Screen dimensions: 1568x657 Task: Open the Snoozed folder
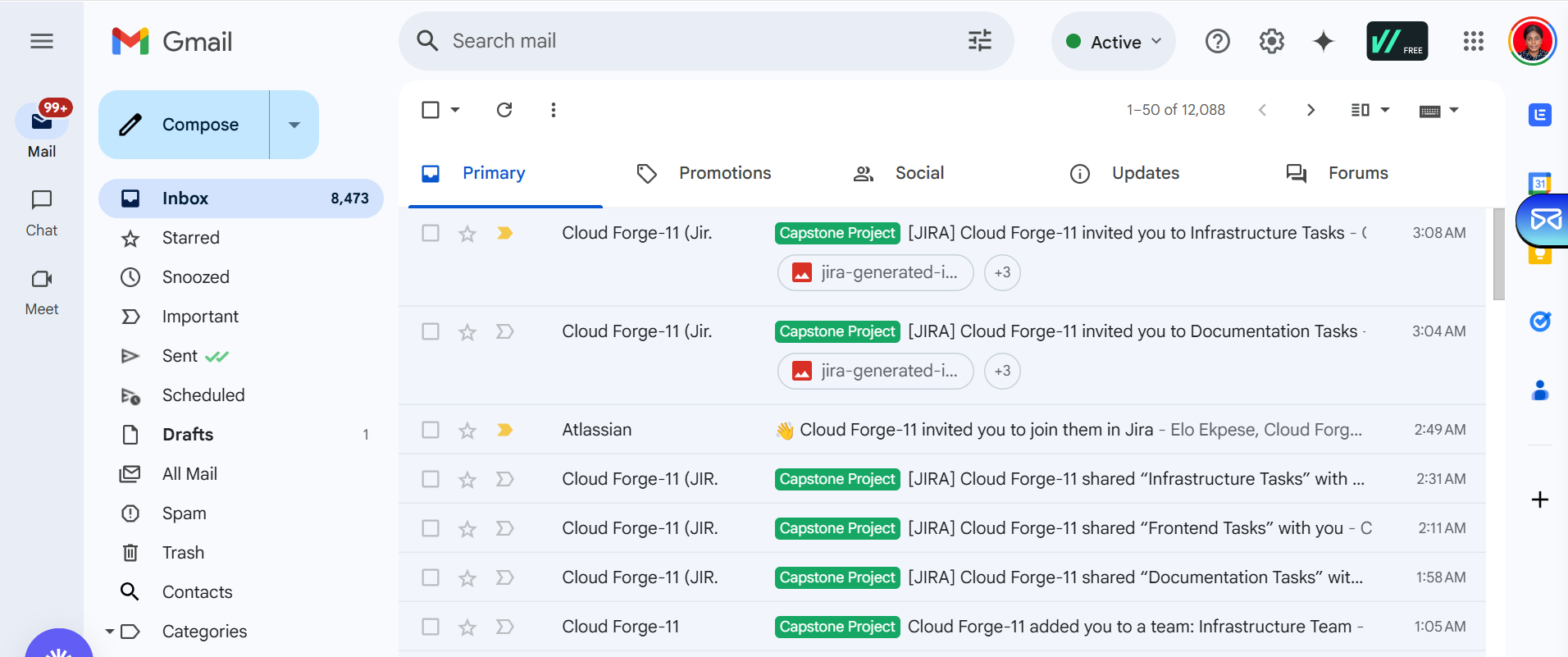click(241, 277)
